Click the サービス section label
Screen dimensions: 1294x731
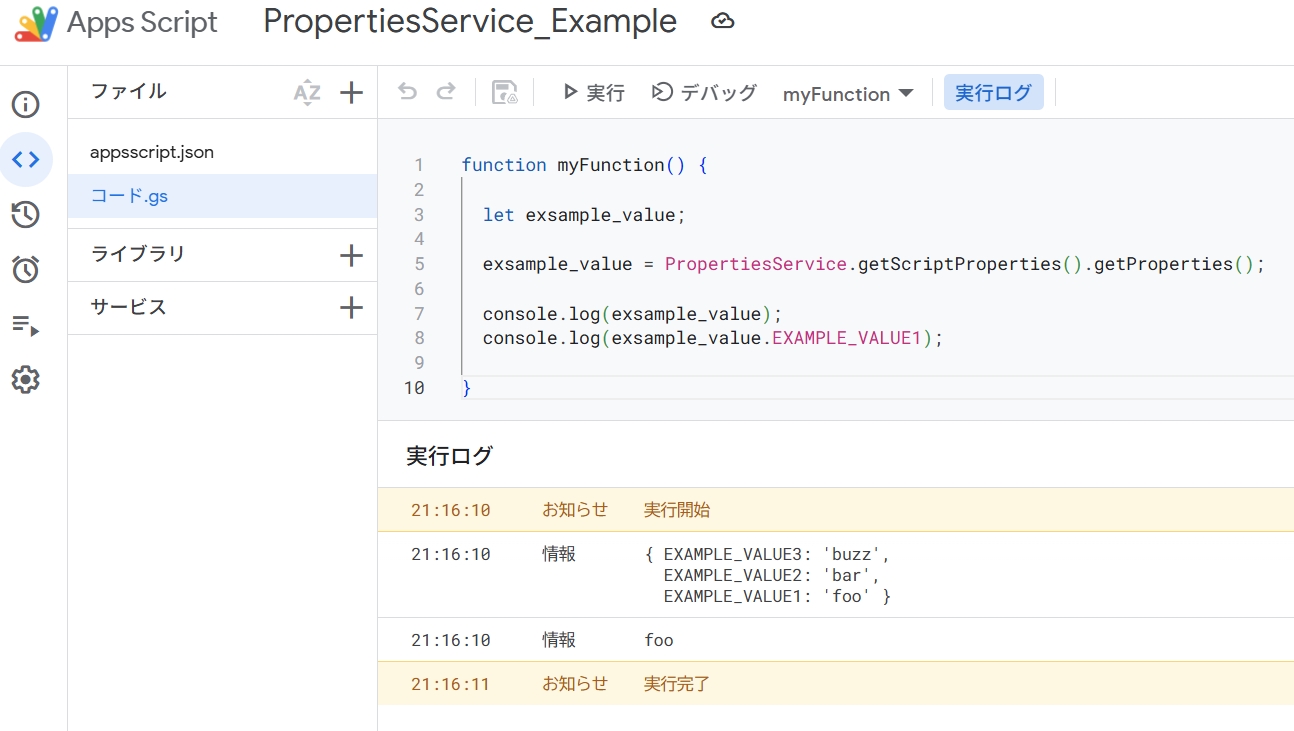(129, 307)
